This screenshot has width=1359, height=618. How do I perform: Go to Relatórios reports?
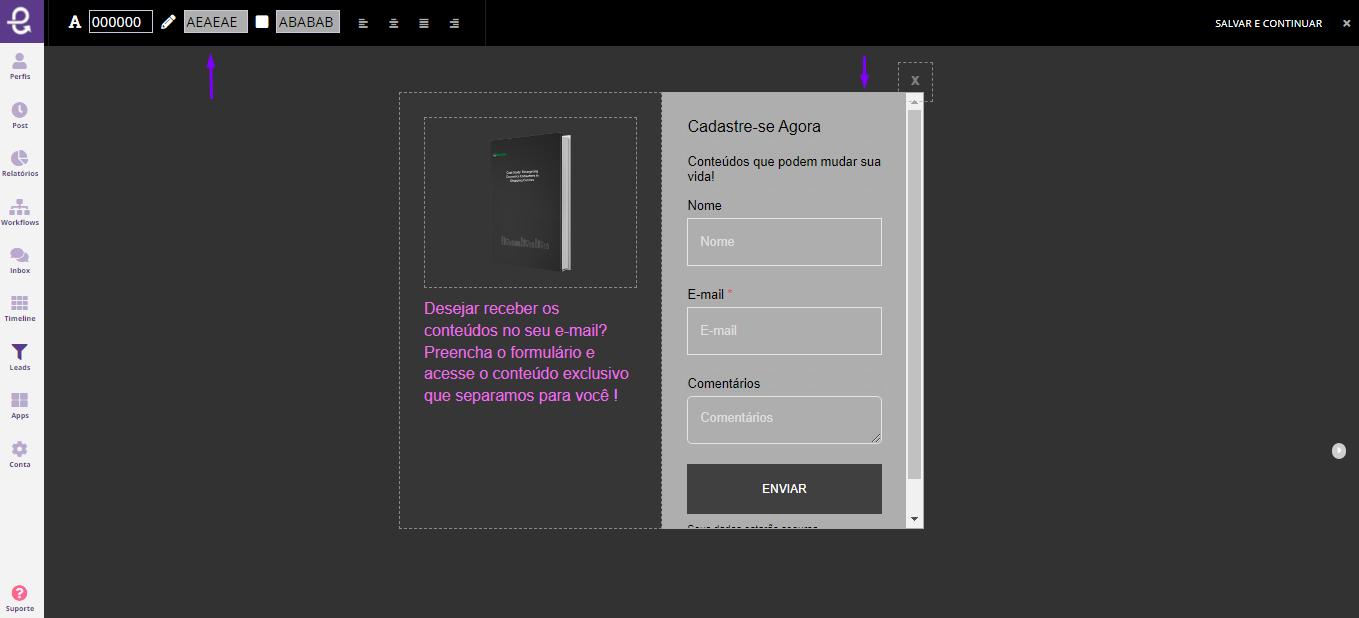pos(20,163)
